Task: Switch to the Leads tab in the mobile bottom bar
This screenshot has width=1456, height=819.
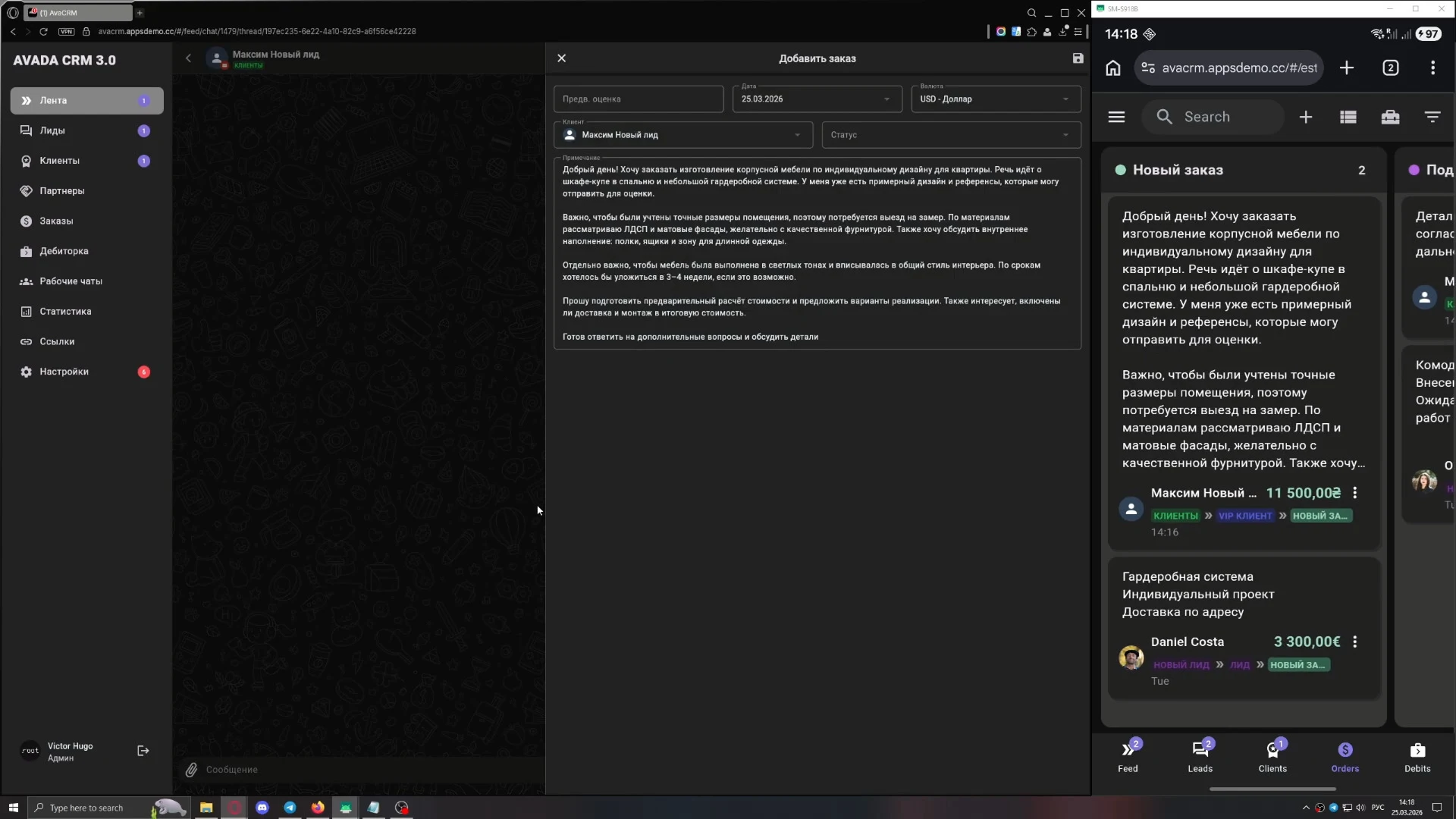Action: (1200, 756)
